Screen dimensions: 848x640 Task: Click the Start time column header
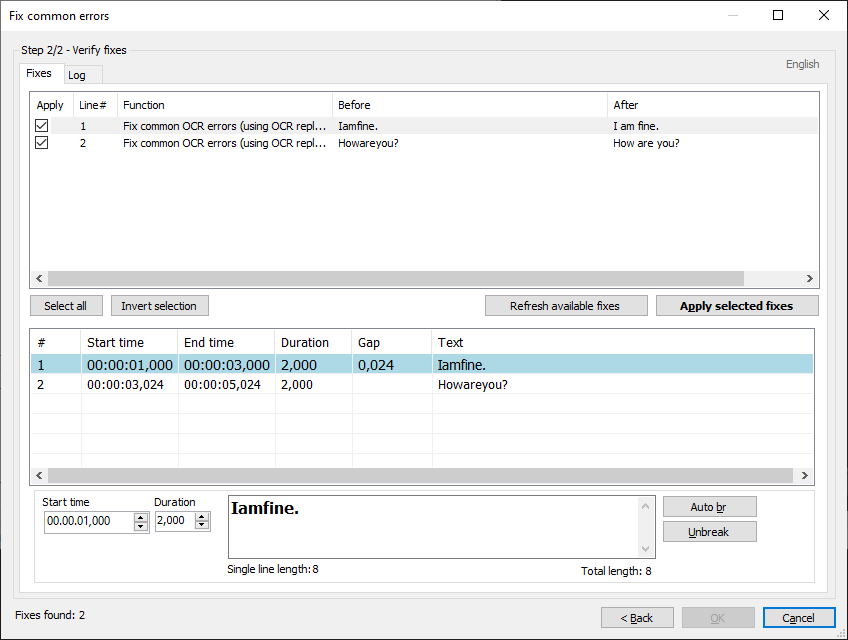(129, 342)
